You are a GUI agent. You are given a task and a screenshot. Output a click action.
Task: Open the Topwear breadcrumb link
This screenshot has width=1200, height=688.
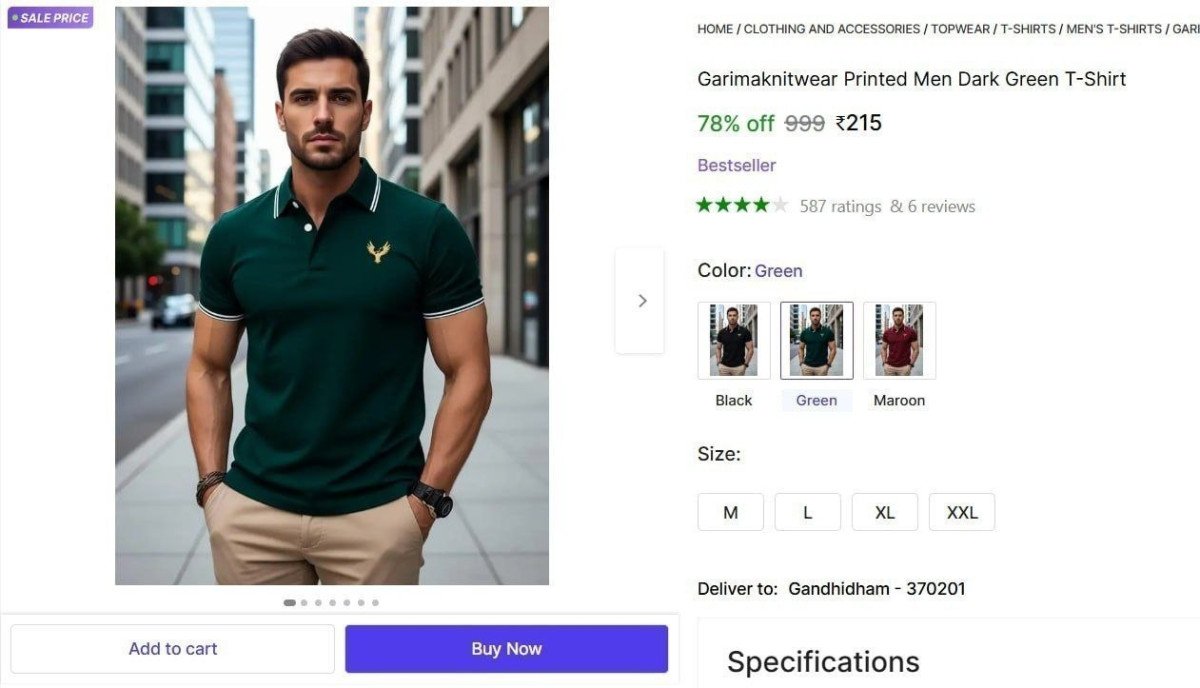(960, 29)
